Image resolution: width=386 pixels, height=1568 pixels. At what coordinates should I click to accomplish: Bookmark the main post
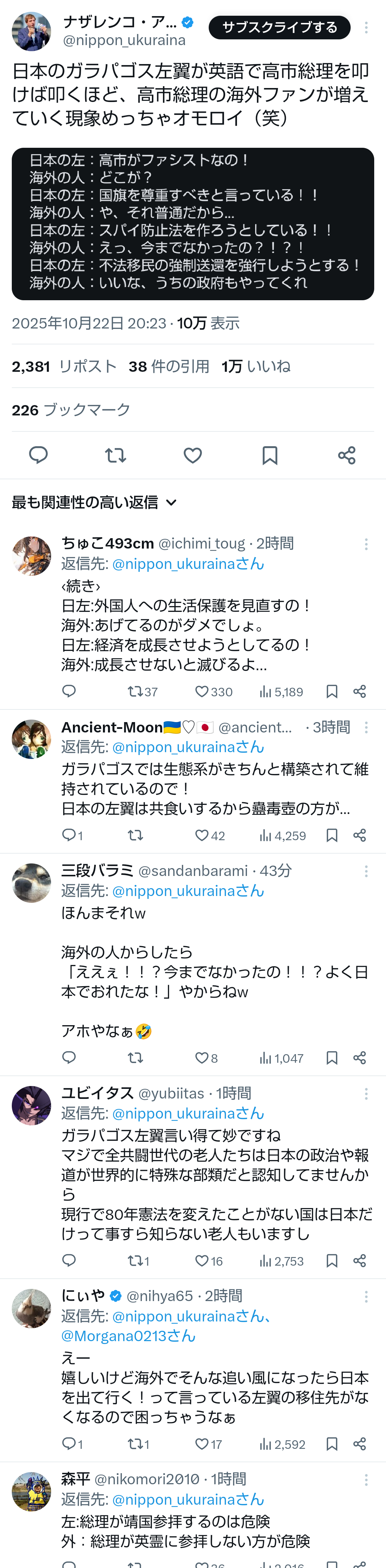[270, 455]
